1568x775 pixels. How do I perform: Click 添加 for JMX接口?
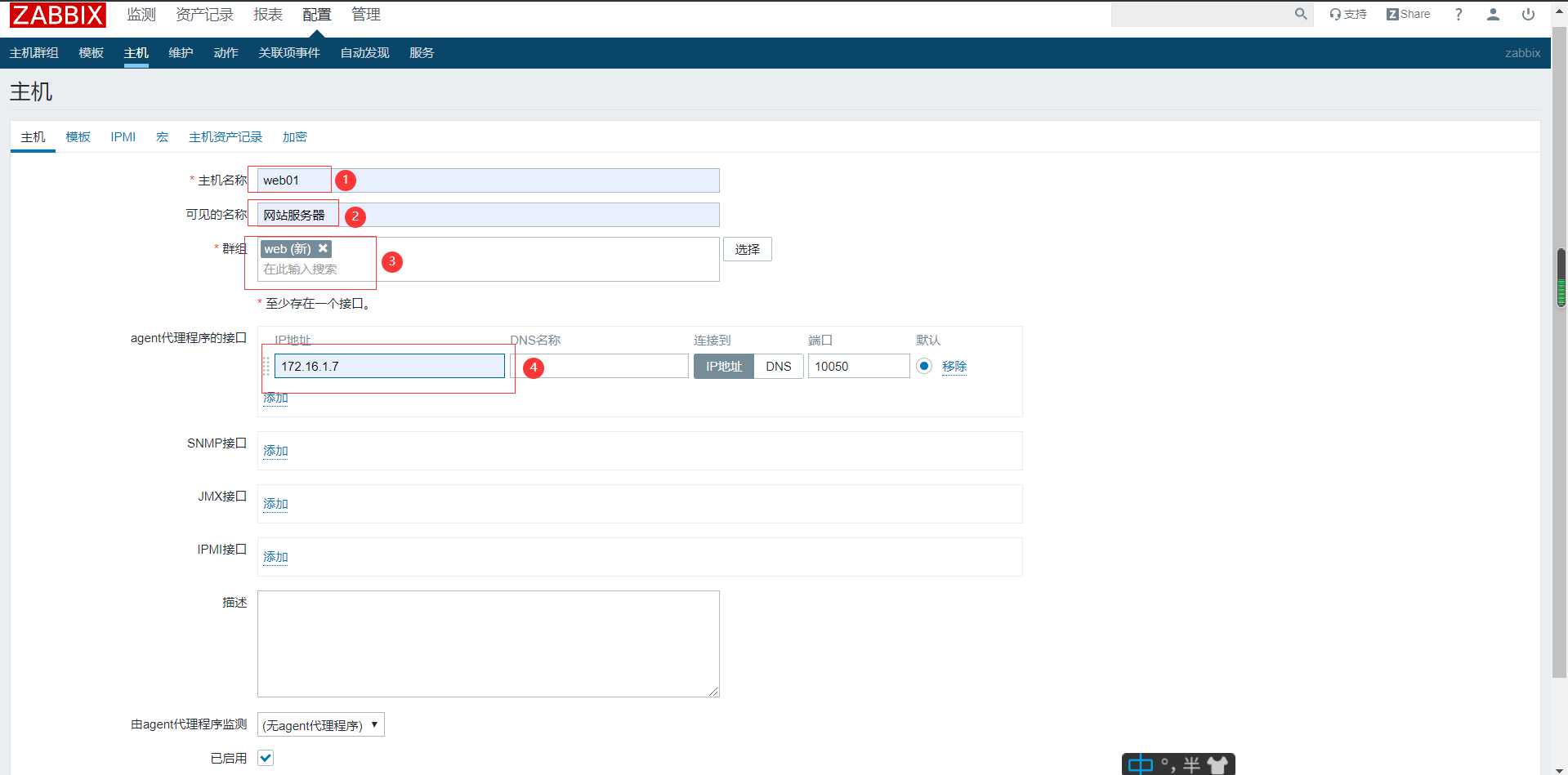click(275, 504)
